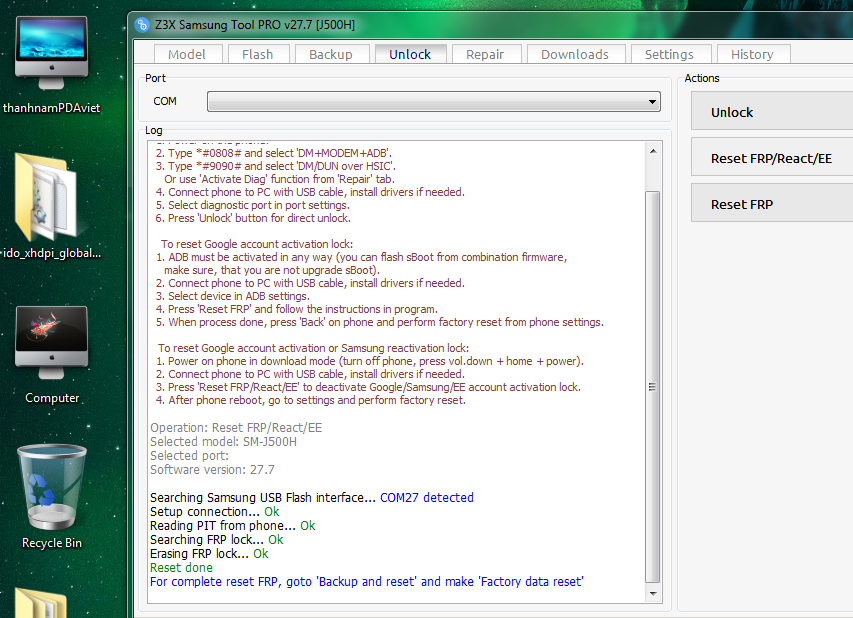
Task: Click 'After phone reboot' instruction line
Action: [x=311, y=400]
